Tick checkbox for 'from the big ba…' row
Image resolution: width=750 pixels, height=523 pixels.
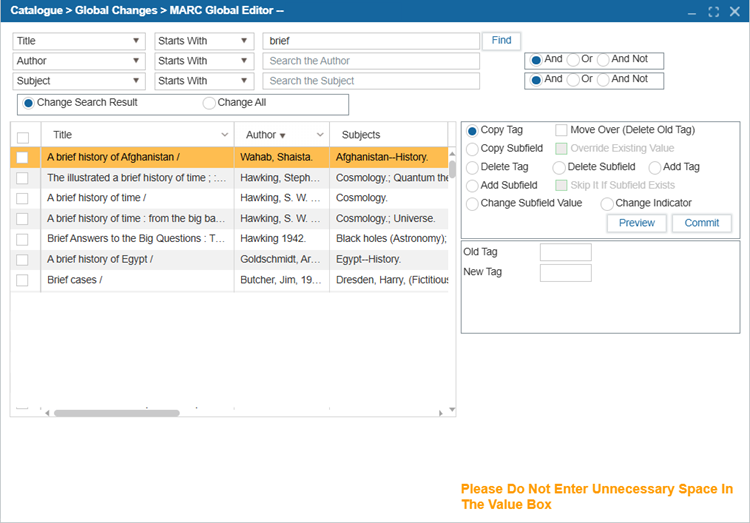click(x=22, y=219)
